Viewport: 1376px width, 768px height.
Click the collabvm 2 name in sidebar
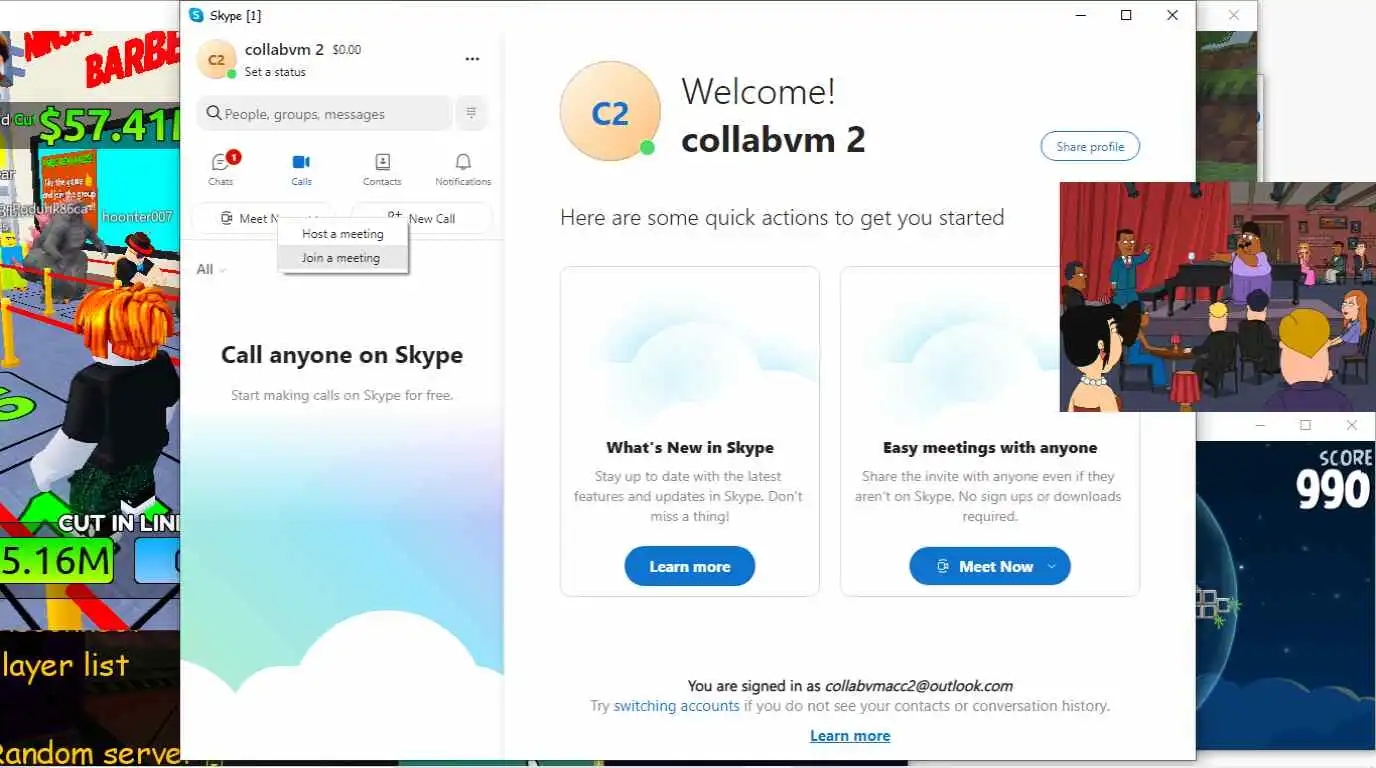pyautogui.click(x=284, y=50)
